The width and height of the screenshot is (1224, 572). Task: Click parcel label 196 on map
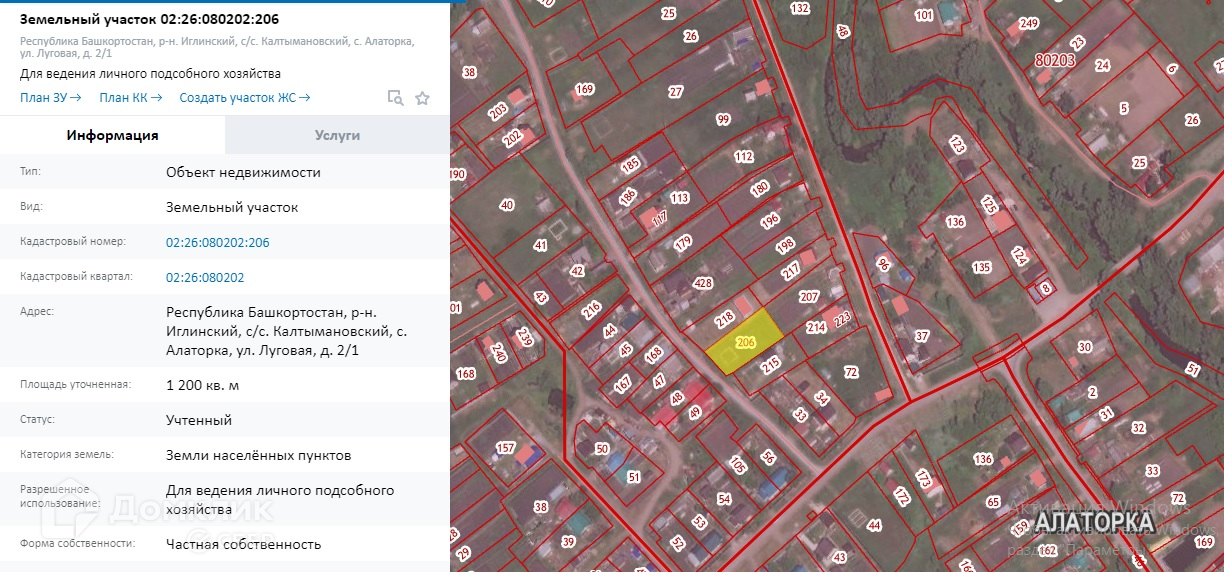770,220
